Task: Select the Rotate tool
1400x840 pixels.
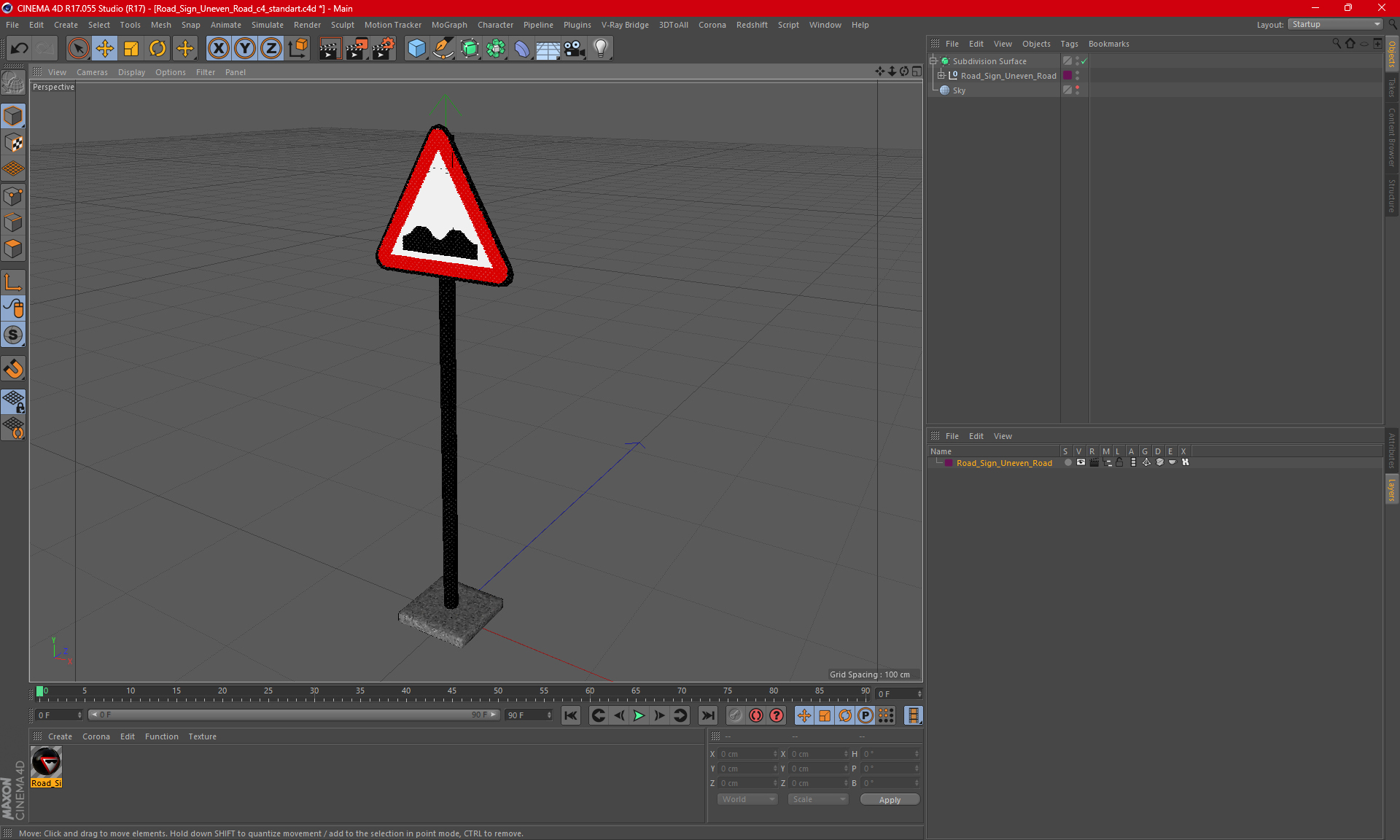Action: point(157,49)
